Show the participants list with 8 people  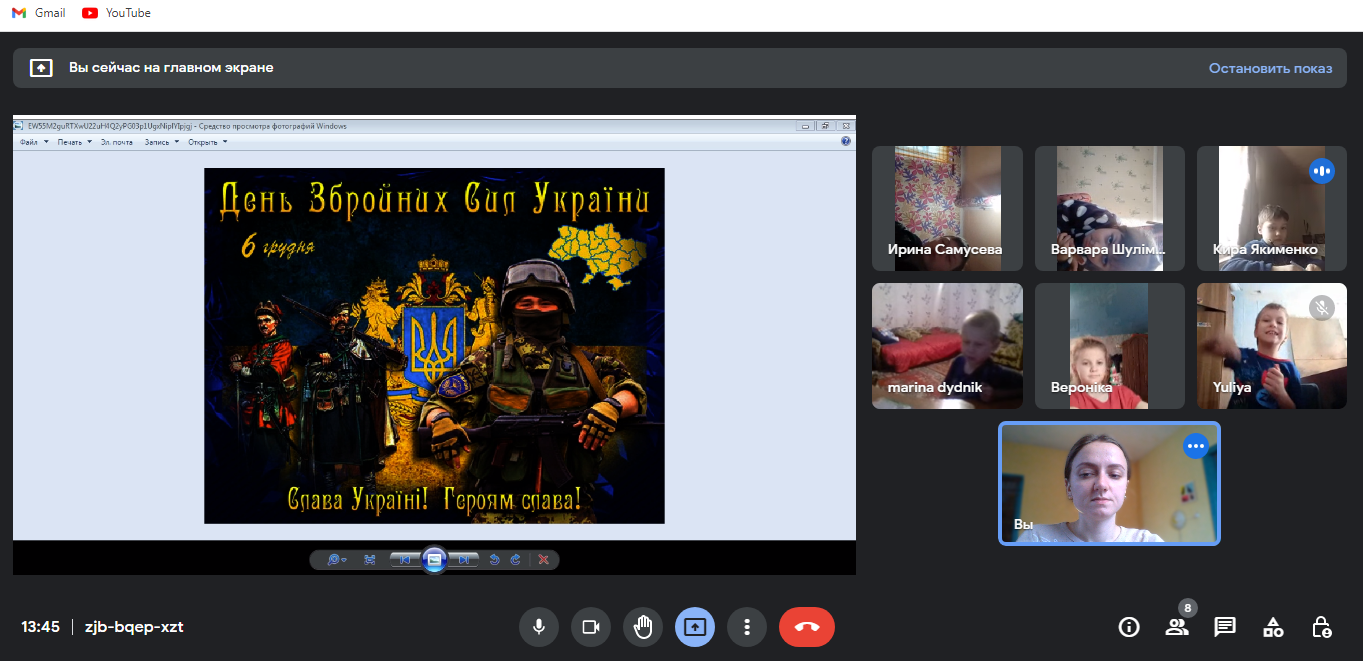pyautogui.click(x=1177, y=627)
